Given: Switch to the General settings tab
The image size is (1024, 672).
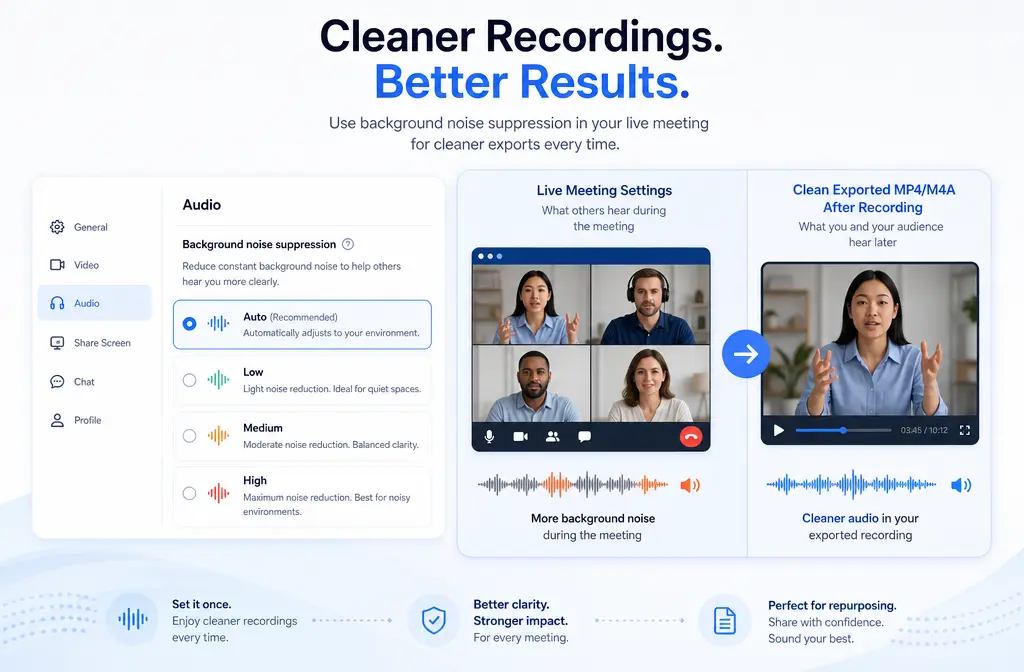Looking at the screenshot, I should [95, 227].
